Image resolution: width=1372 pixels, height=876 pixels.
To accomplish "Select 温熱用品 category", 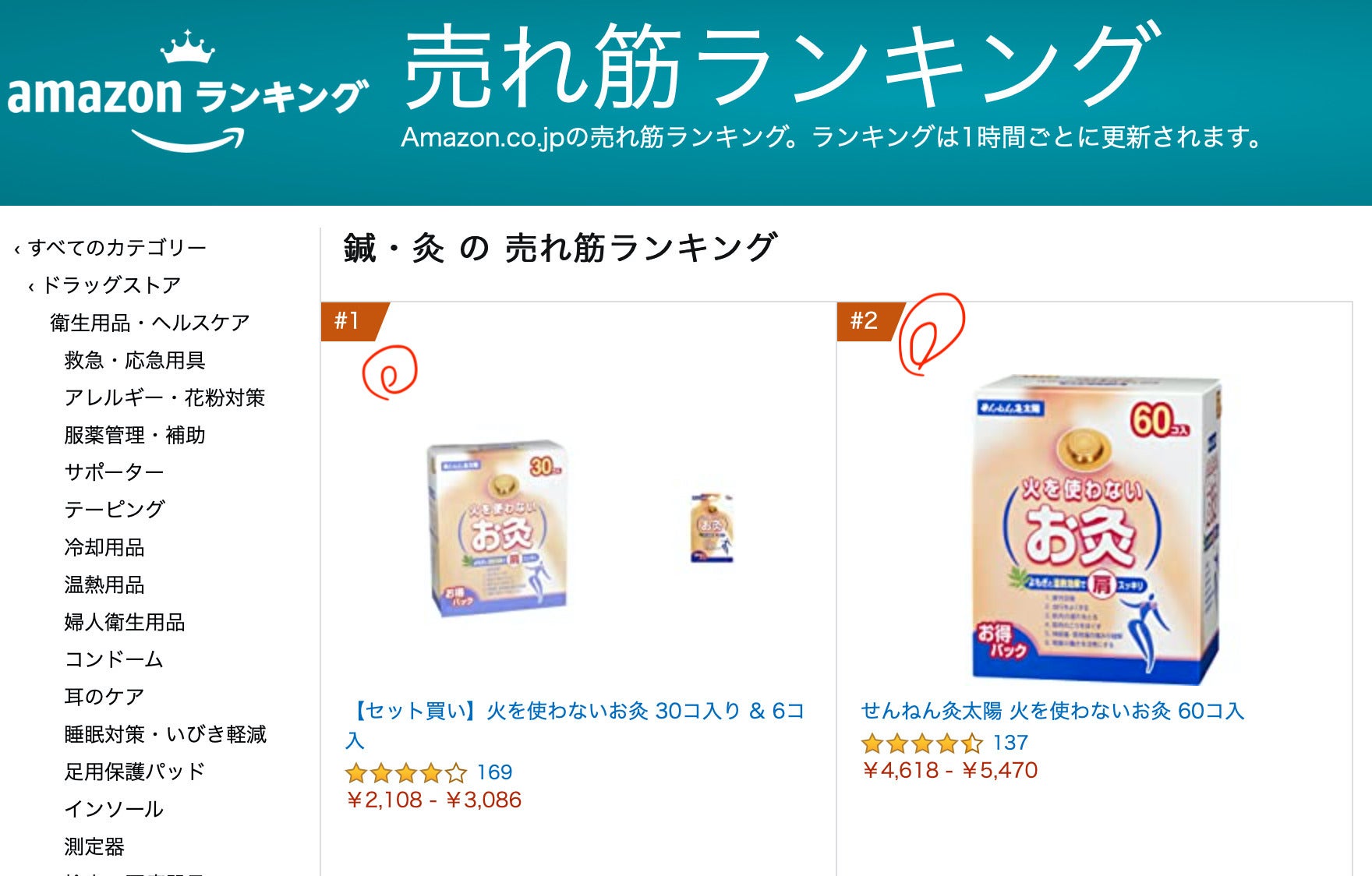I will 104,585.
